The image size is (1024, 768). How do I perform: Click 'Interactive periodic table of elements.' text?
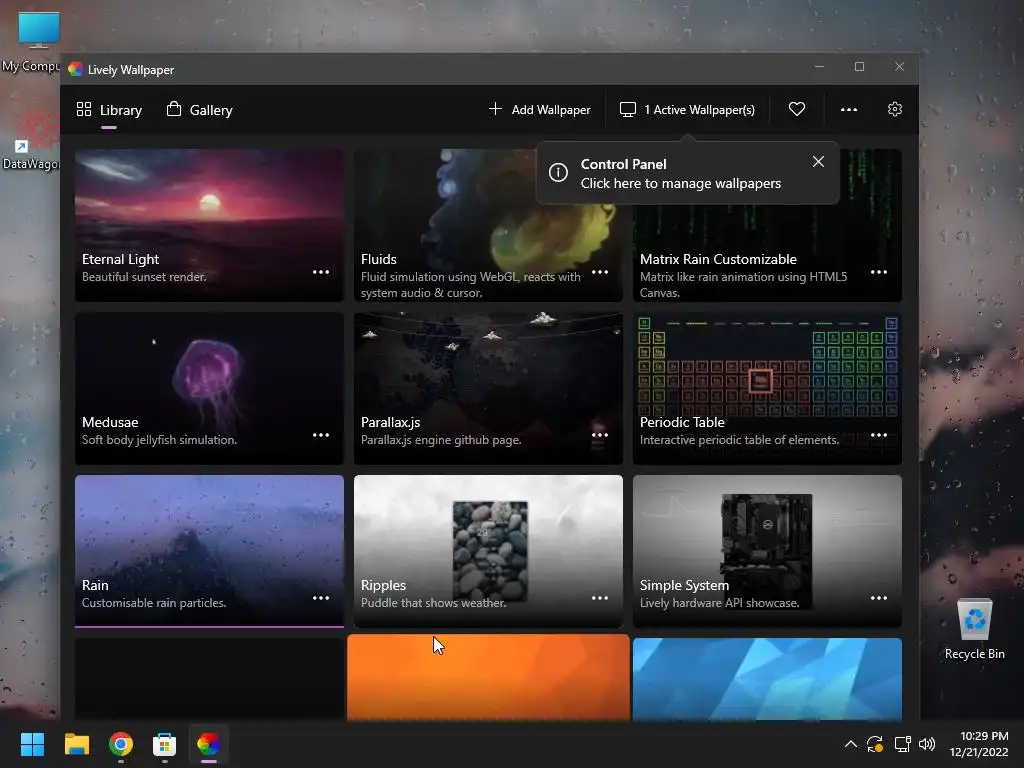[x=739, y=440]
